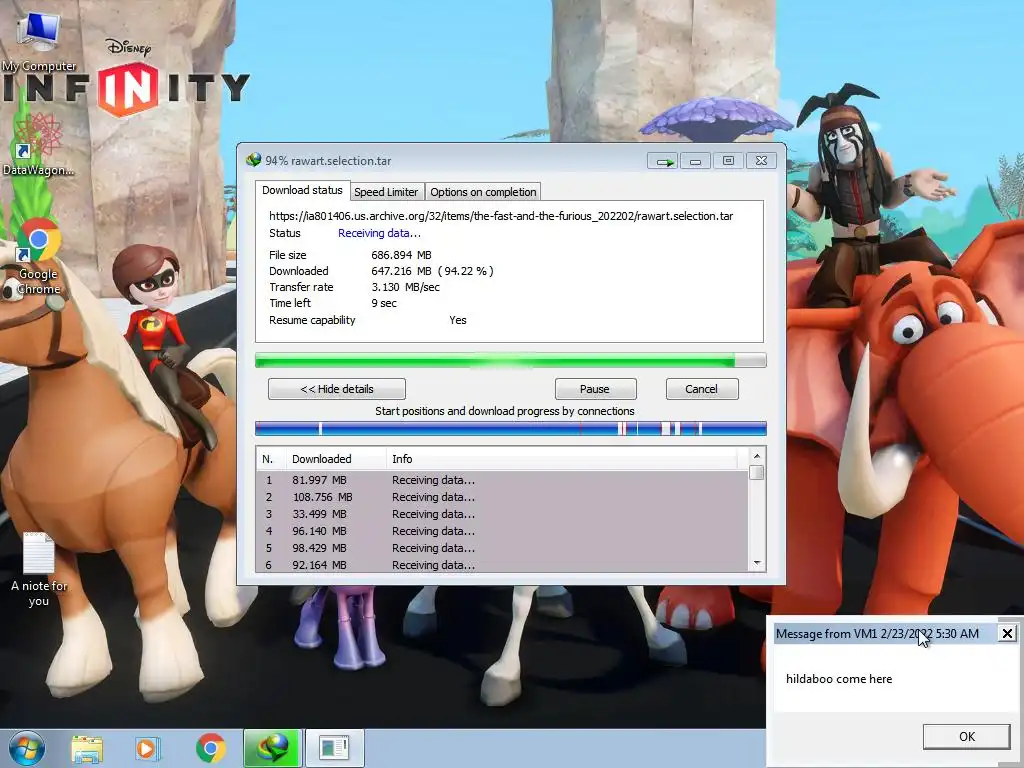Click the blue connections progress bar
Screen dimensions: 1024x768
(510, 428)
